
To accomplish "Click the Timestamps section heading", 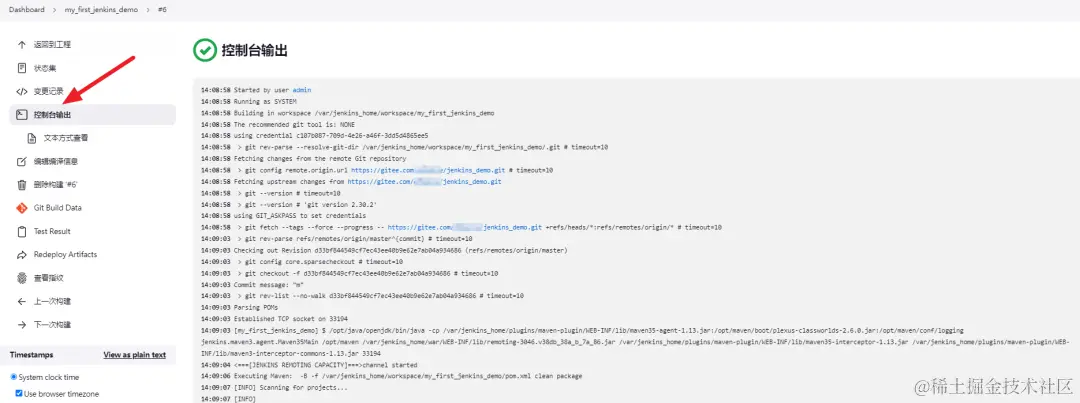I will click(31, 355).
